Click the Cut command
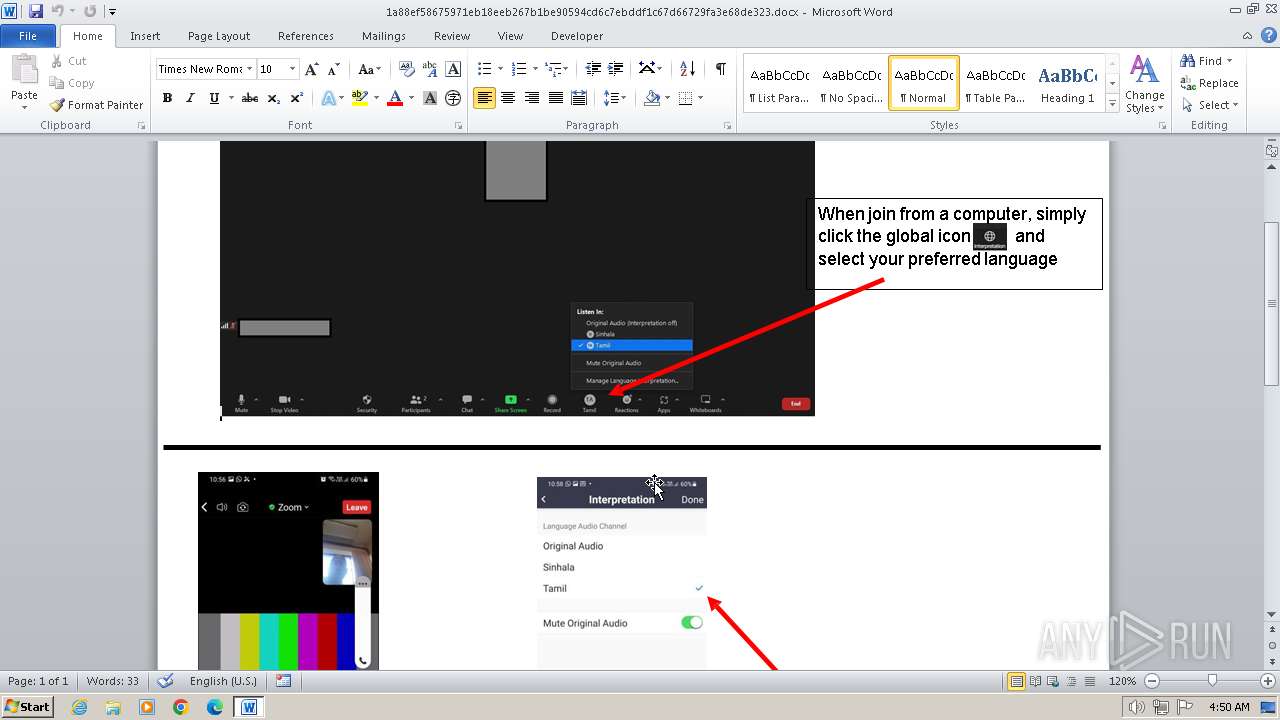Image resolution: width=1280 pixels, height=720 pixels. (x=68, y=61)
